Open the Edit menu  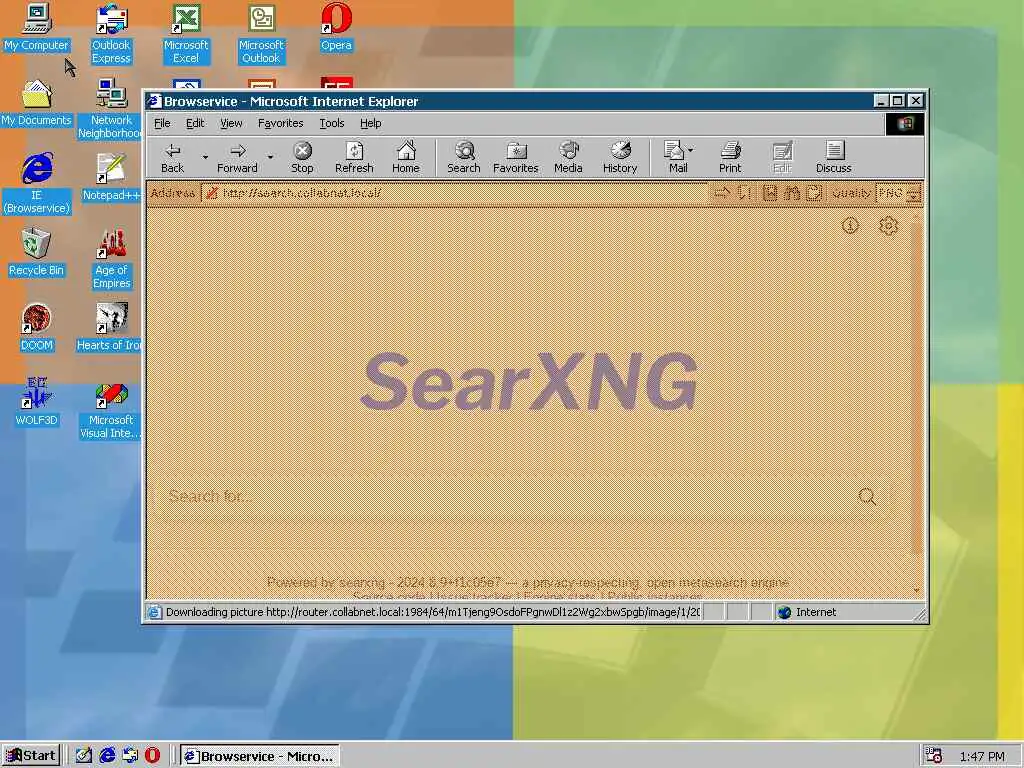click(x=195, y=123)
